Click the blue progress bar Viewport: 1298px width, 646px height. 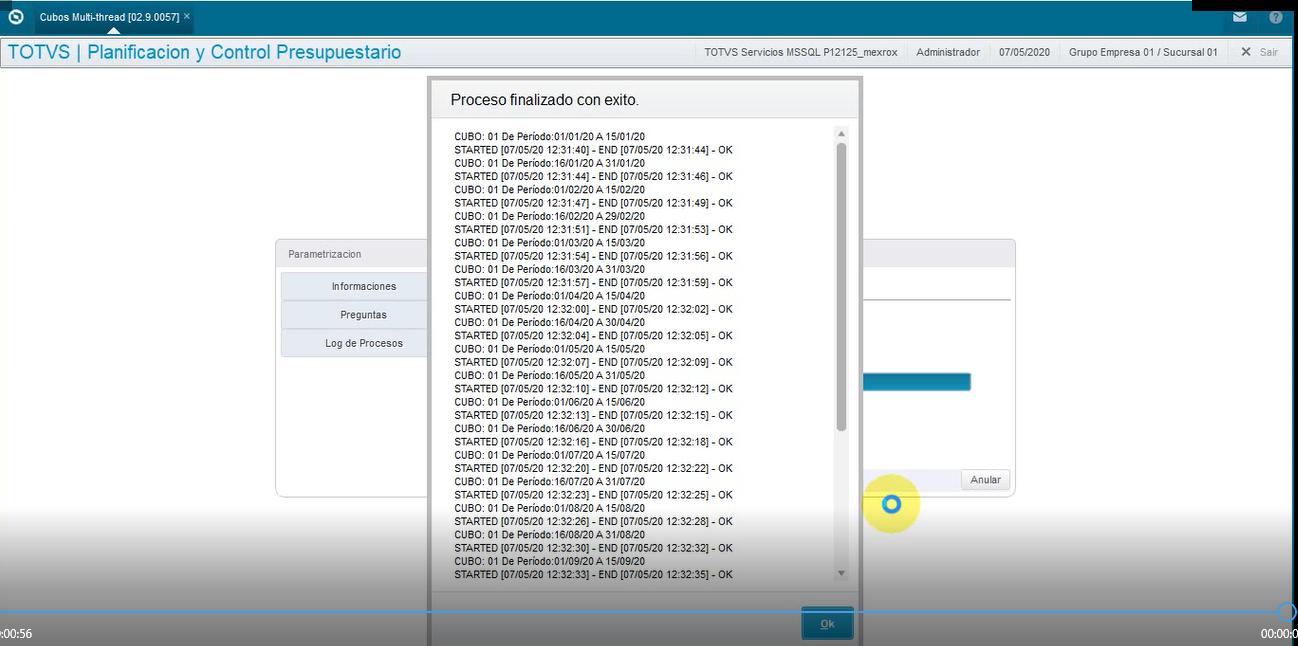pyautogui.click(x=916, y=381)
